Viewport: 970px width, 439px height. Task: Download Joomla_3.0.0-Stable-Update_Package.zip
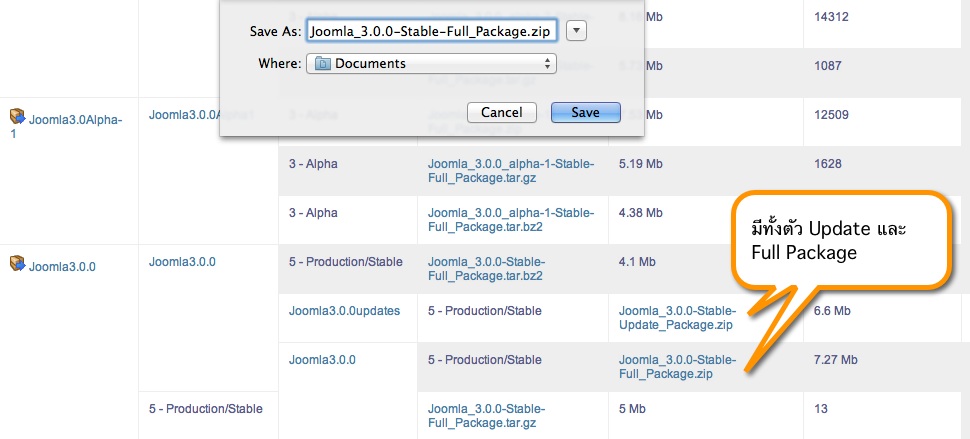coord(677,317)
